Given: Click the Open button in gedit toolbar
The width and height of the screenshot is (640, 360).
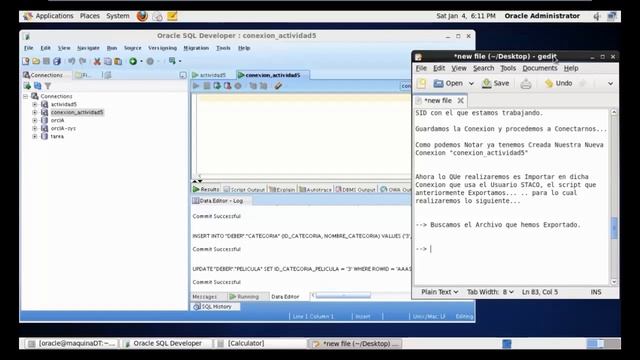Looking at the screenshot, I should coord(448,84).
